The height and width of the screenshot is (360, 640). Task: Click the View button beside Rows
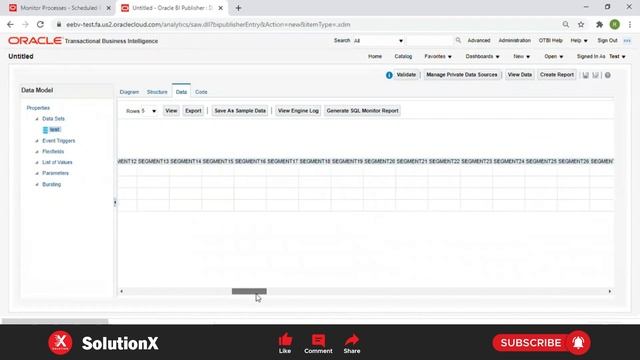[171, 111]
